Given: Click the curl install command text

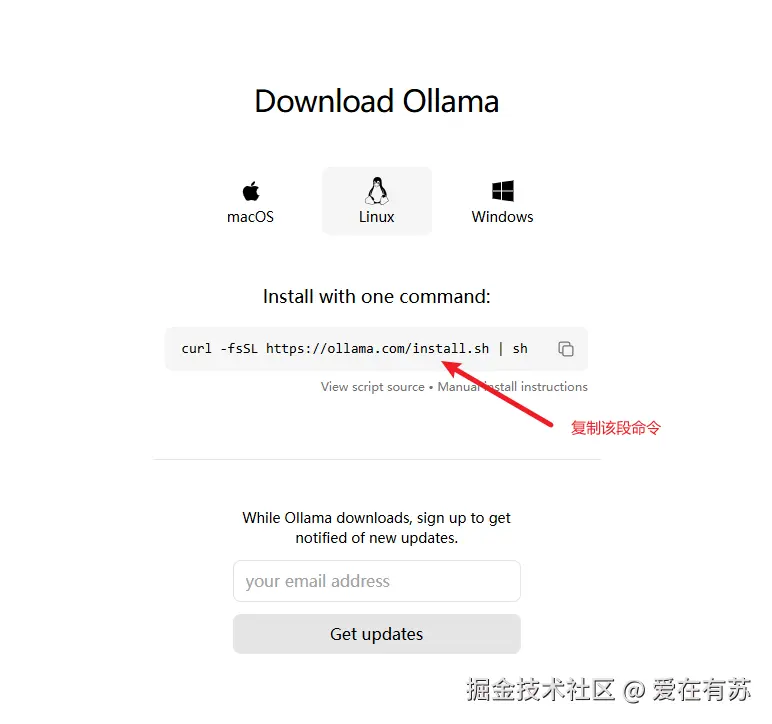Looking at the screenshot, I should point(354,348).
